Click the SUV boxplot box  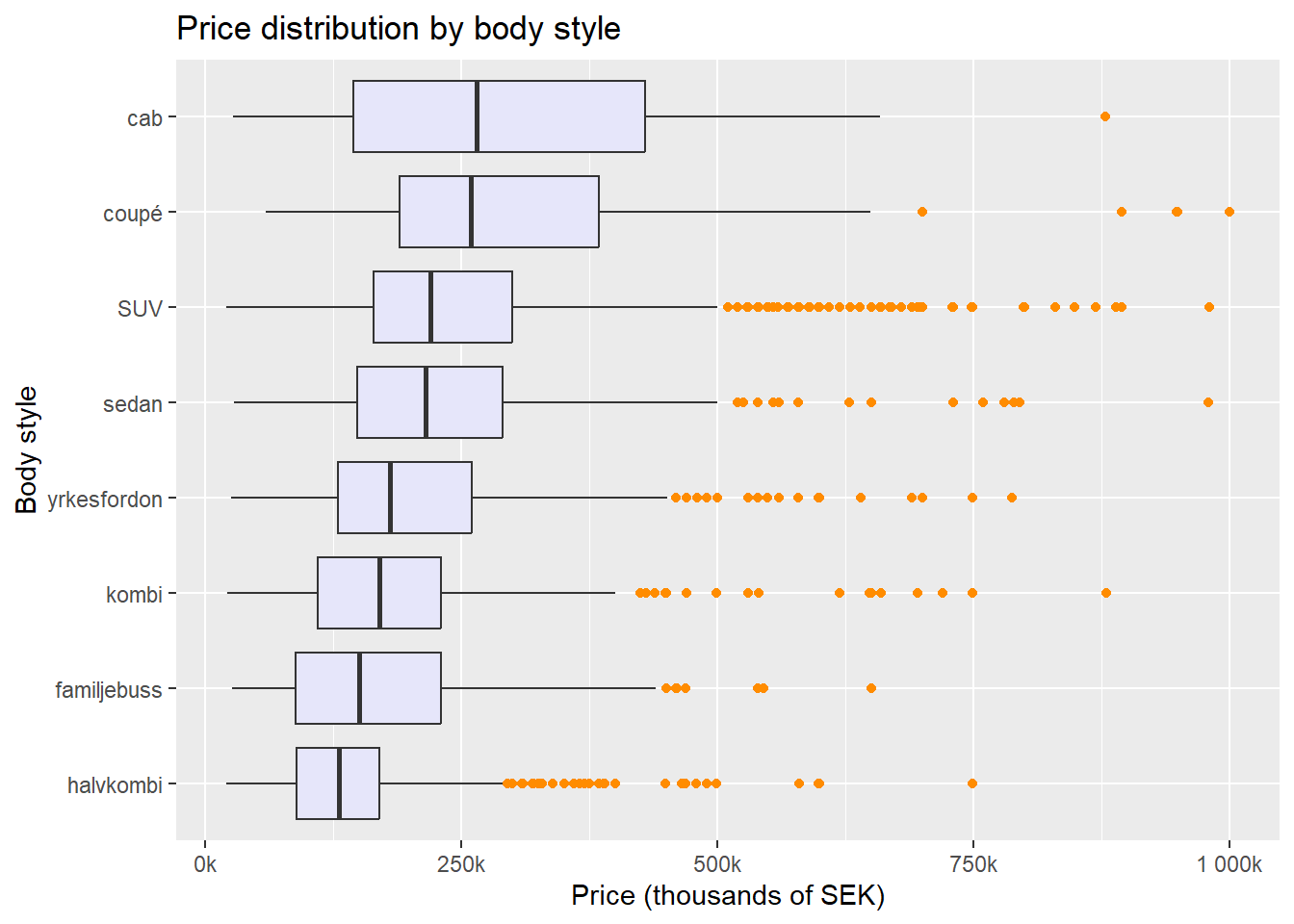coord(472,307)
